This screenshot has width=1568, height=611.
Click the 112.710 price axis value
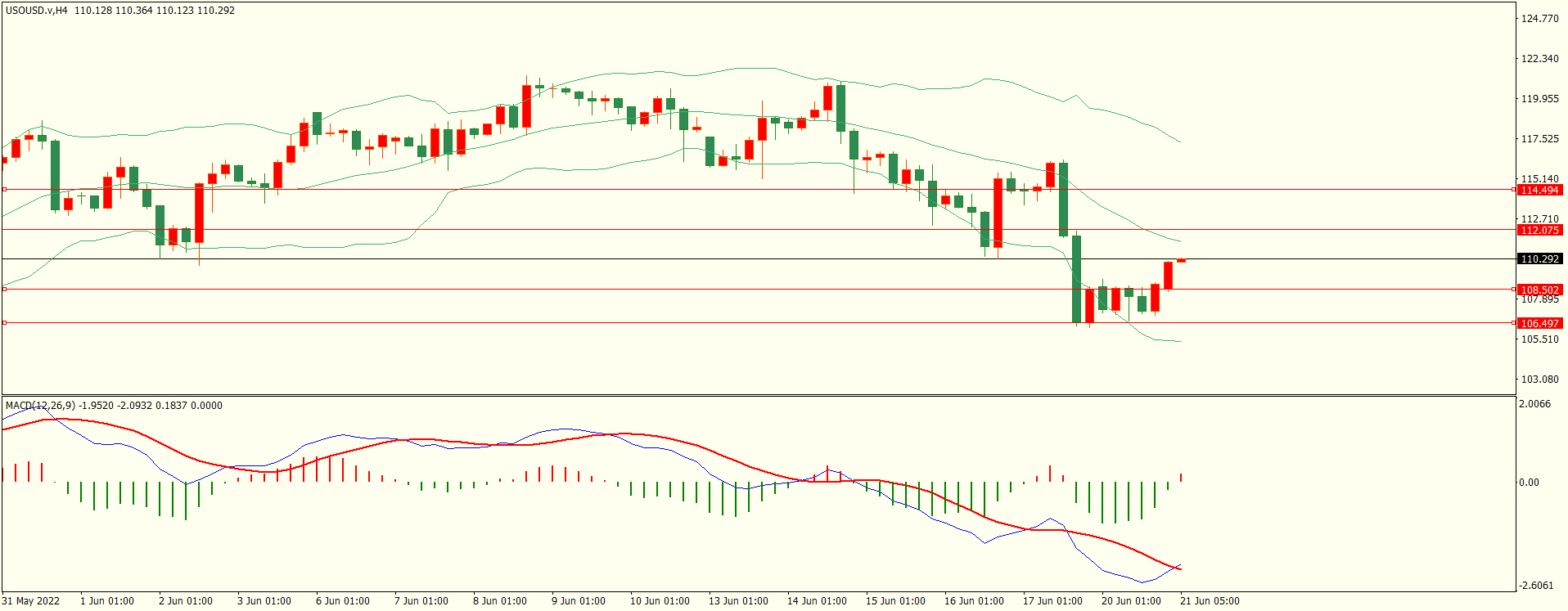(1539, 218)
